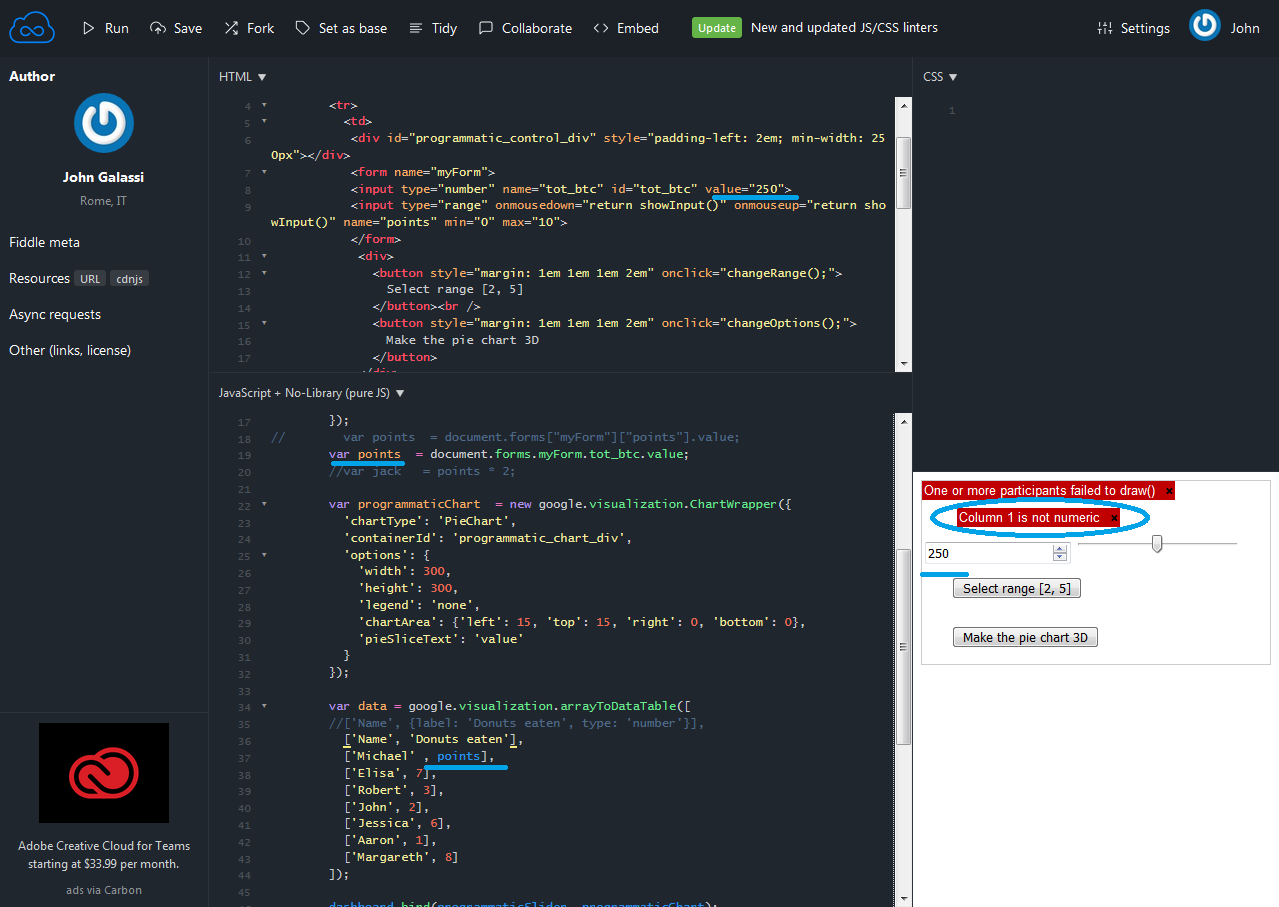The image size is (1279, 907).
Task: Click Set as base
Action: (x=341, y=28)
